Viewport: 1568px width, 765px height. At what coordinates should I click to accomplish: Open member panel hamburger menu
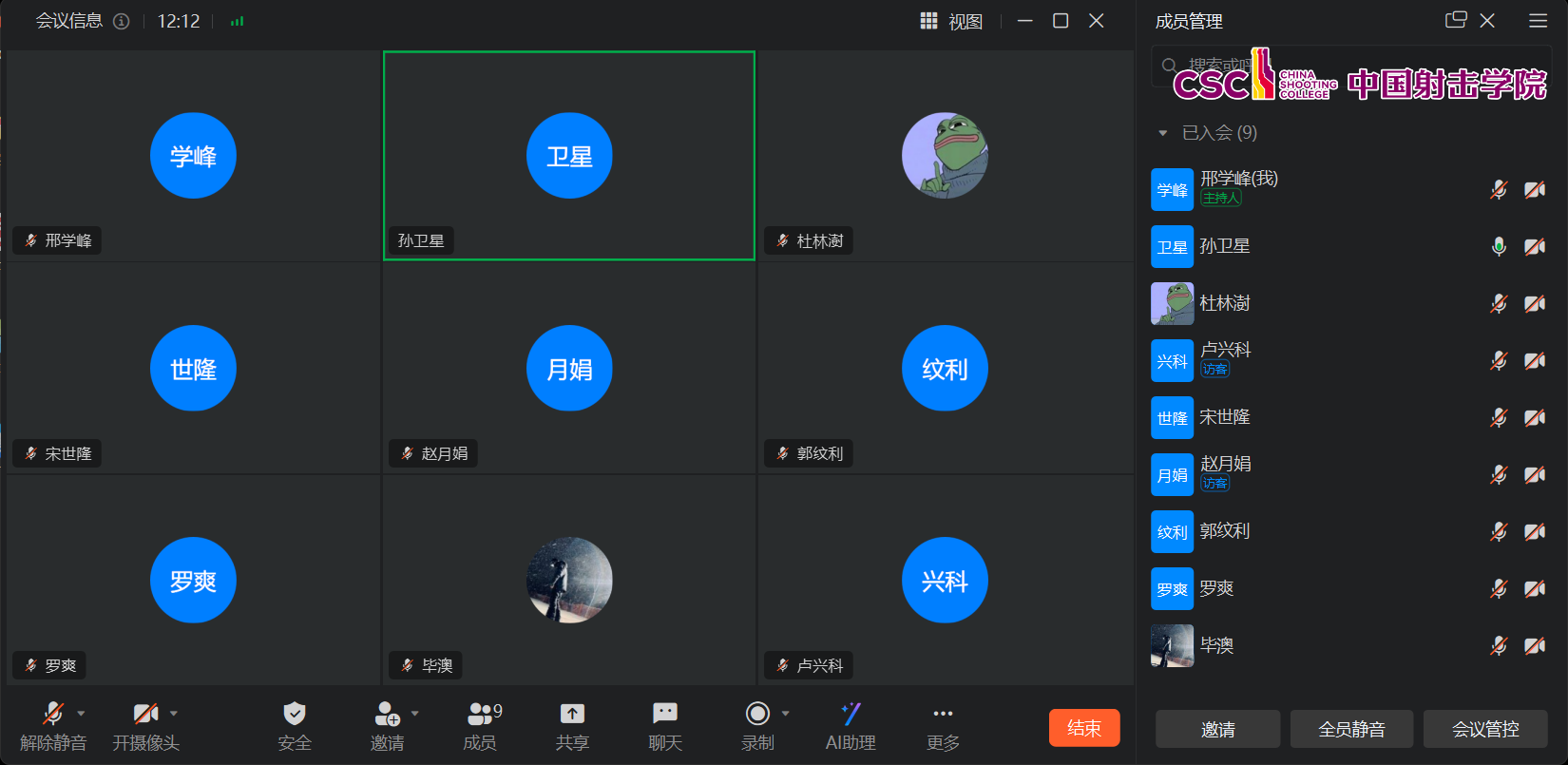click(1539, 20)
